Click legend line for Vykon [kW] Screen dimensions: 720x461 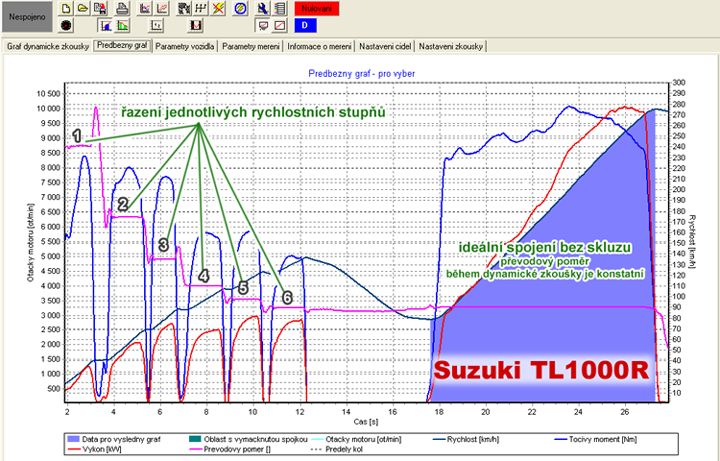pos(73,449)
